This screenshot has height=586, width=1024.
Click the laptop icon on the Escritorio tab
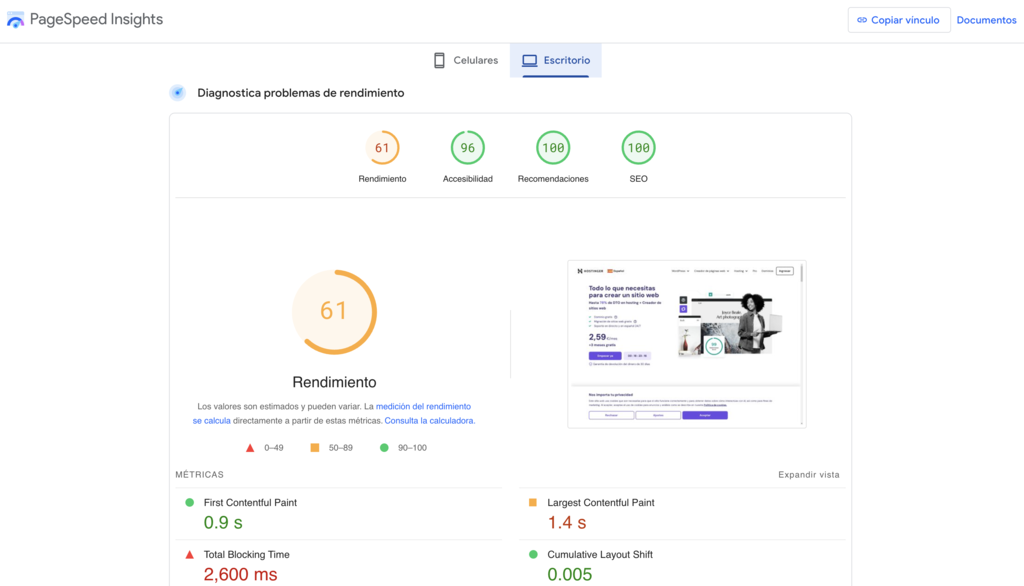click(529, 60)
